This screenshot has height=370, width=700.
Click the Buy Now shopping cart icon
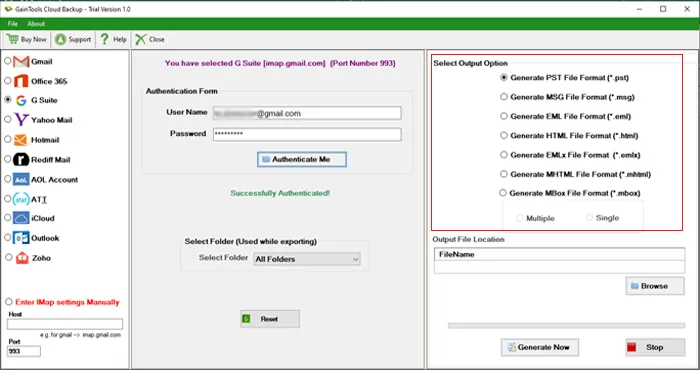[x=12, y=39]
